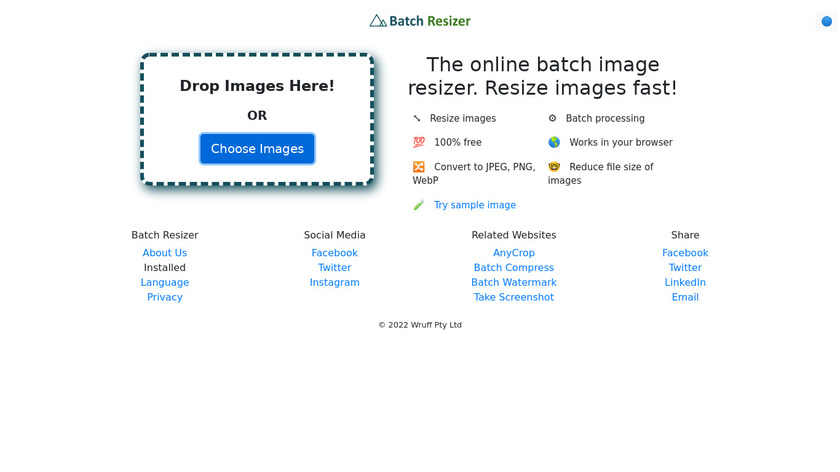Click the gear icon beside Batch processing
The width and height of the screenshot is (840, 472).
pos(552,118)
